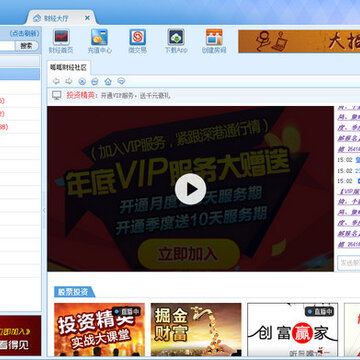Viewport: 360px width, 360px height.
Task: Open the red 立即加入 ad in sidebar
Action: [21, 336]
